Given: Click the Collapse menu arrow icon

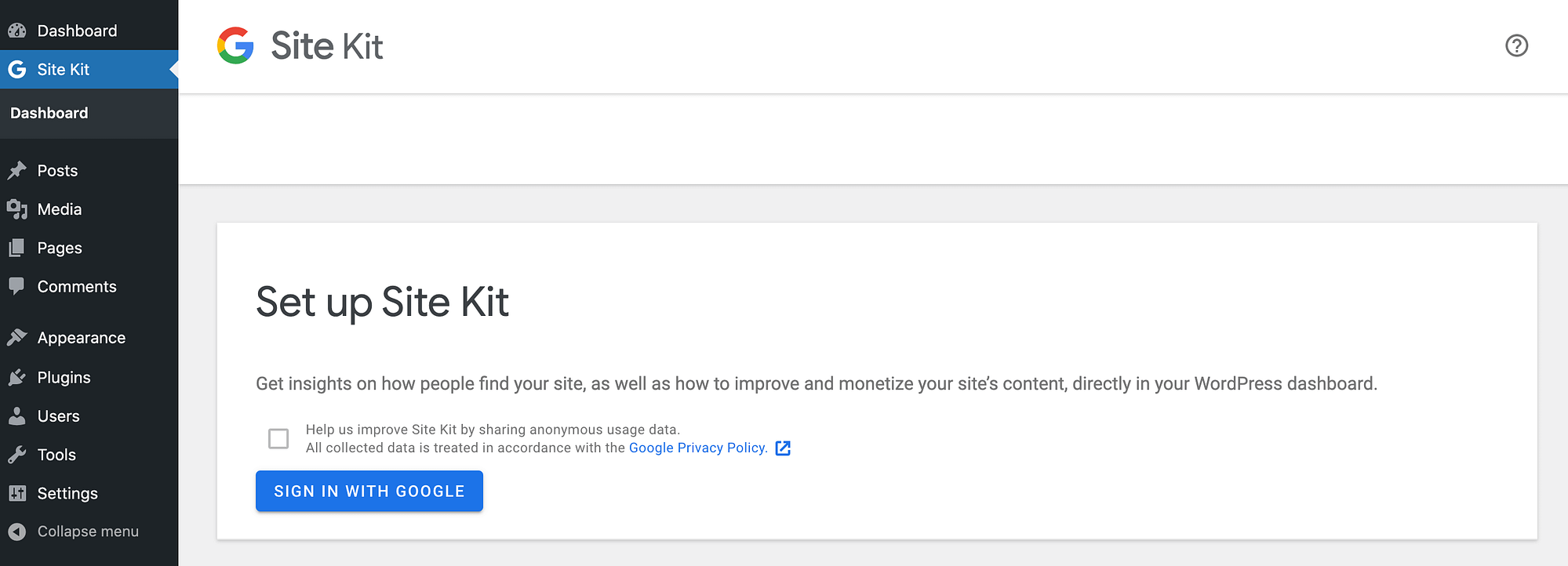Looking at the screenshot, I should coord(17,532).
